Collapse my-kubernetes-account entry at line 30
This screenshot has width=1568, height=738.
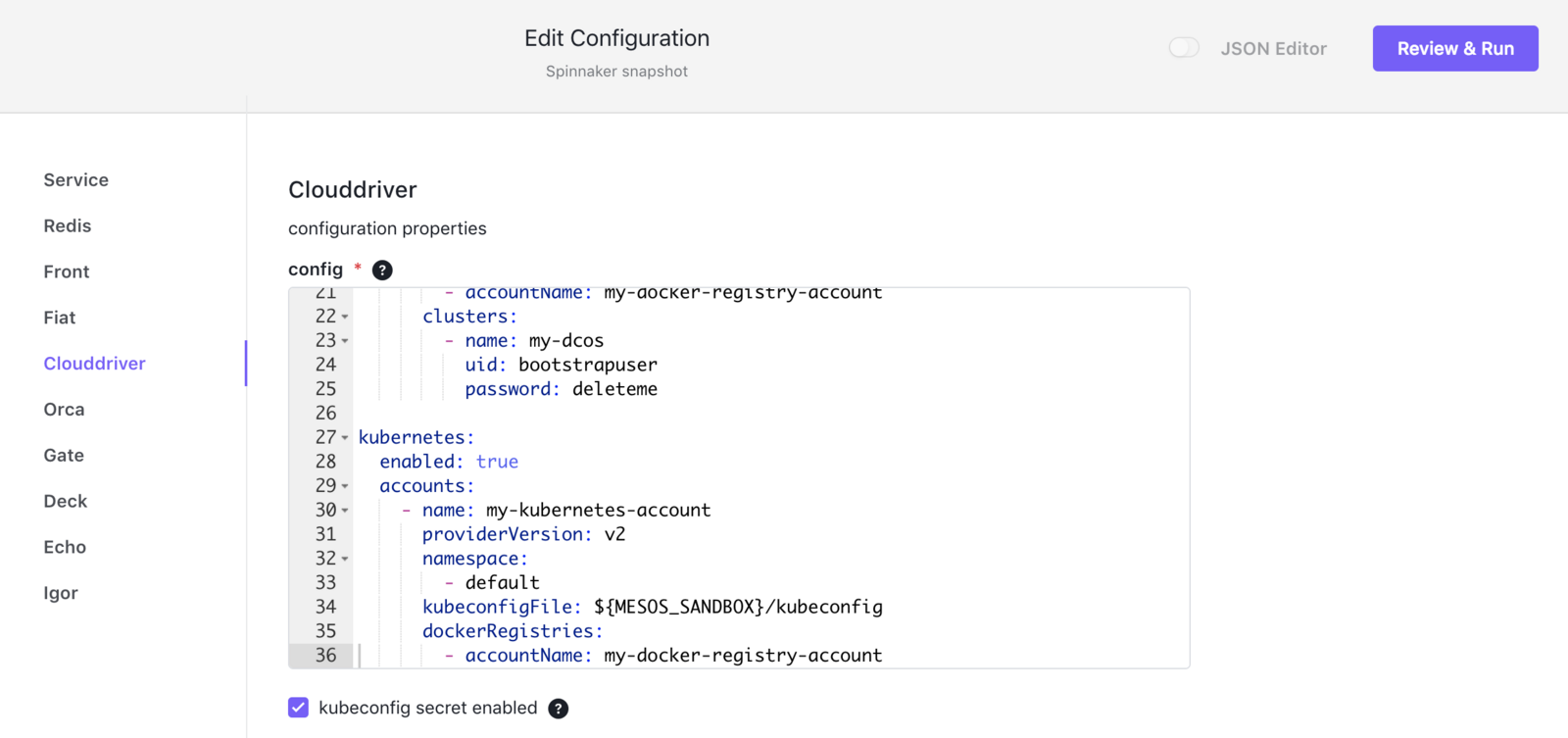345,511
